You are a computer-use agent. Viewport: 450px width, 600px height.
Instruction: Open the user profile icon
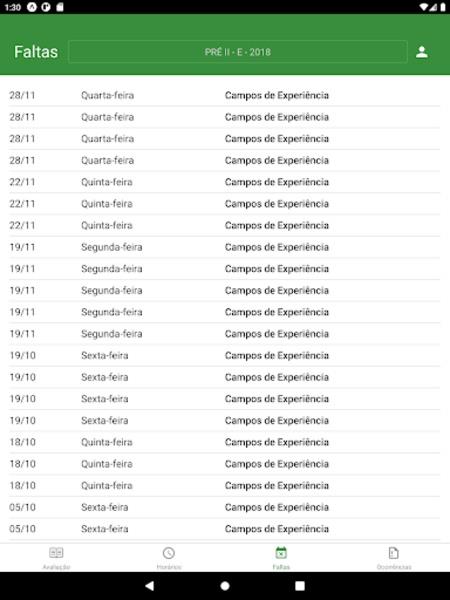[422, 52]
